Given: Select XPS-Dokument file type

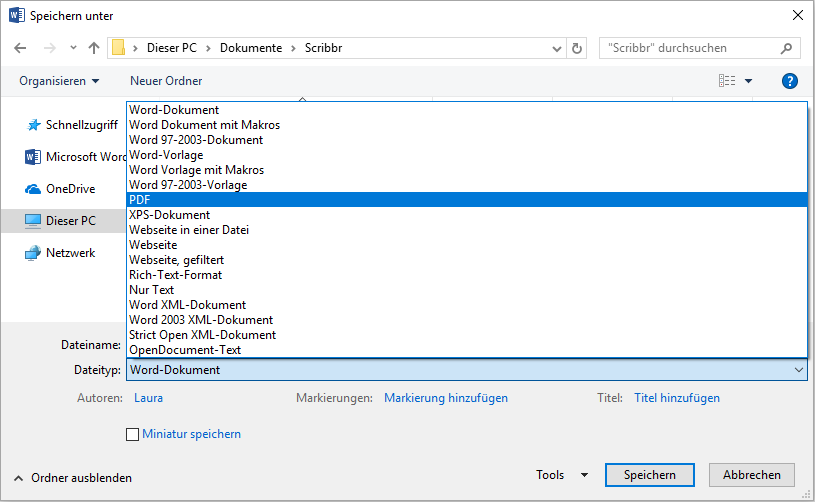Looking at the screenshot, I should coord(467,215).
